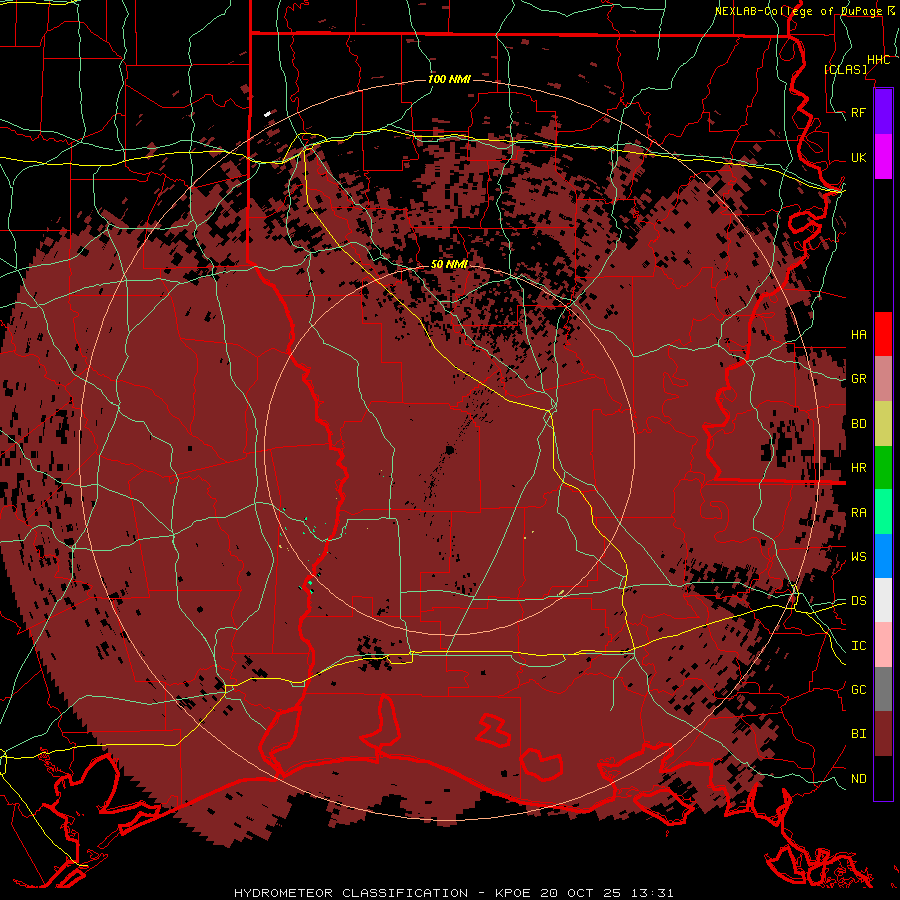Click the RF purple legend swatch

point(883,112)
